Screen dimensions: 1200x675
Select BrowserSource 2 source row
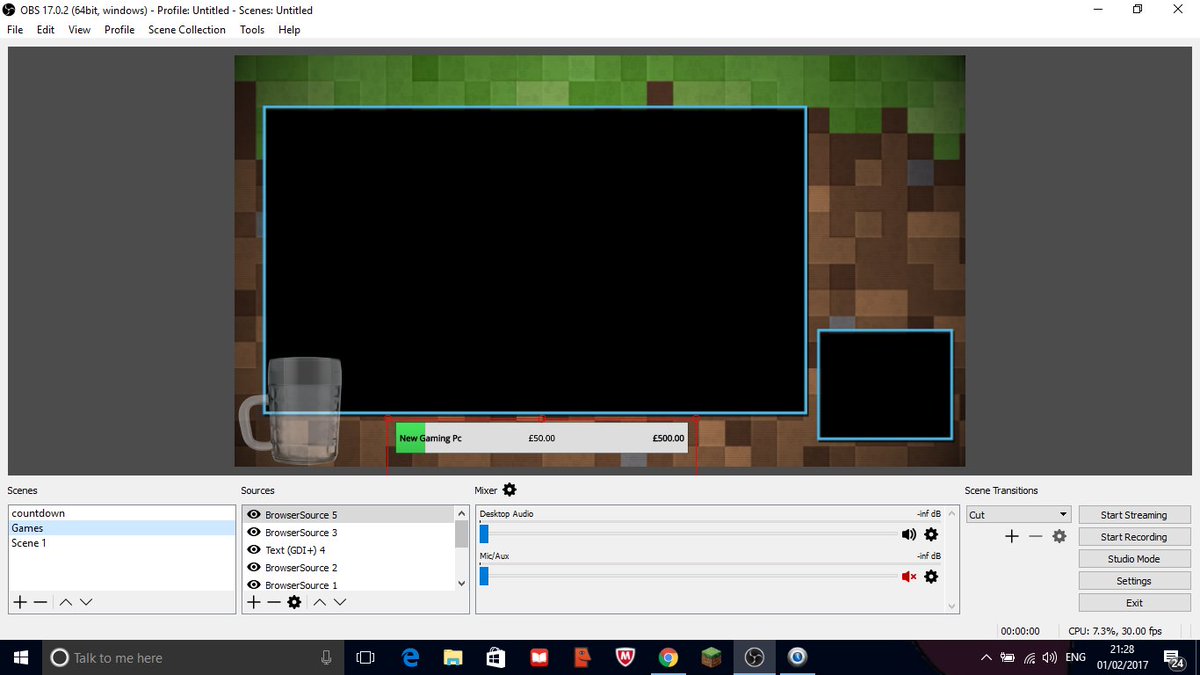(349, 567)
